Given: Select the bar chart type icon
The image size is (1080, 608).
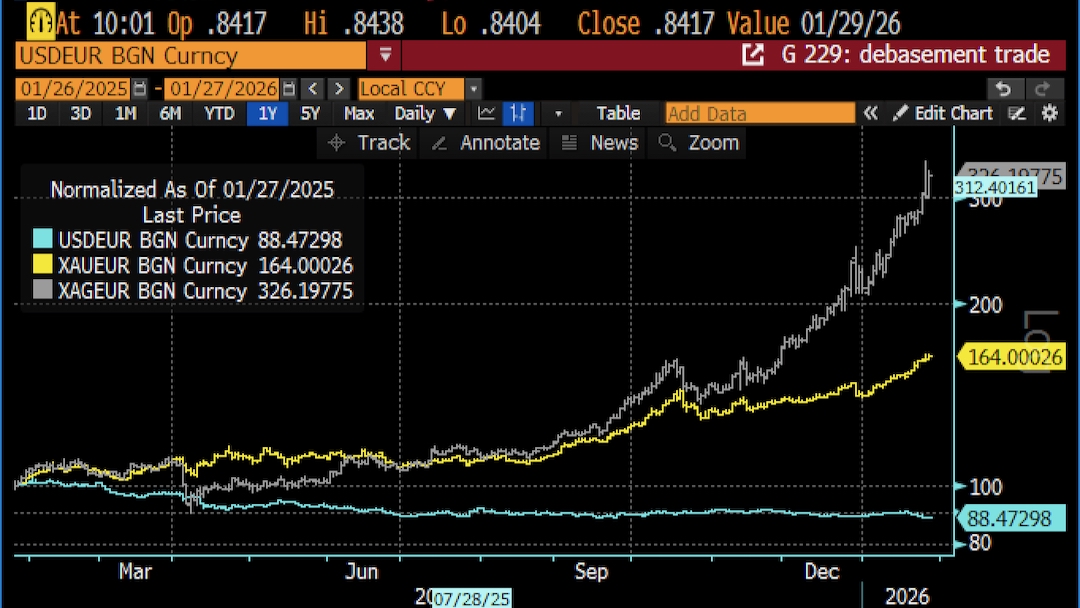Looking at the screenshot, I should (518, 114).
